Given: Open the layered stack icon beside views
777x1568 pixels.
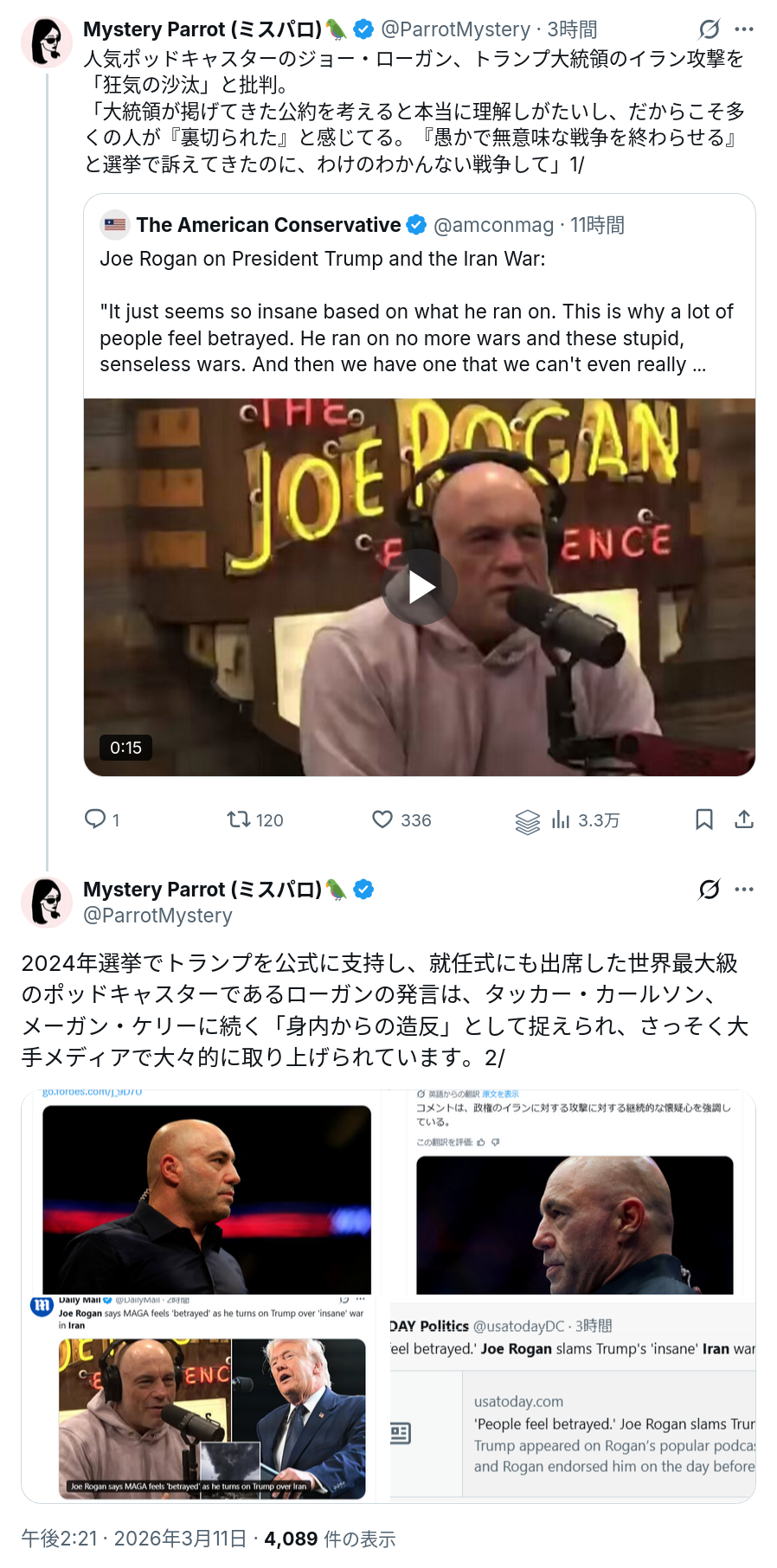Looking at the screenshot, I should tap(527, 821).
